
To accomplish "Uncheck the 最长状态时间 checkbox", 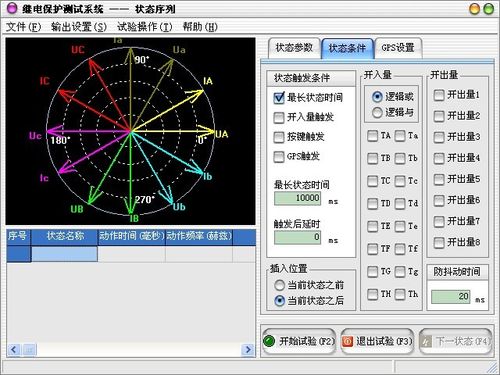I will point(279,98).
